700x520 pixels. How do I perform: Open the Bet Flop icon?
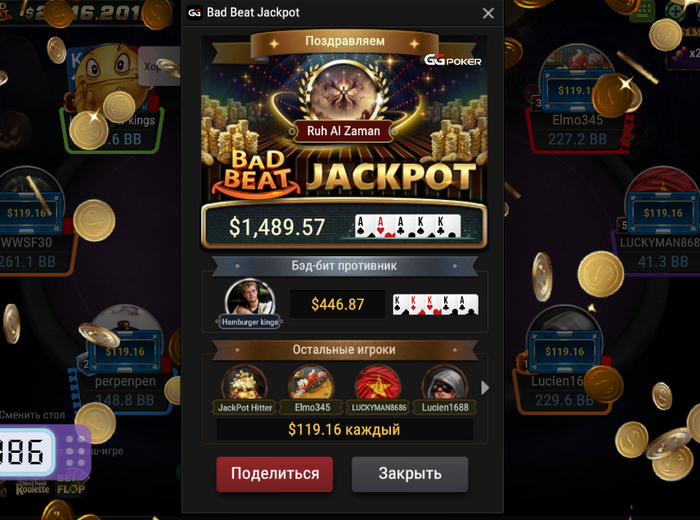pos(71,486)
